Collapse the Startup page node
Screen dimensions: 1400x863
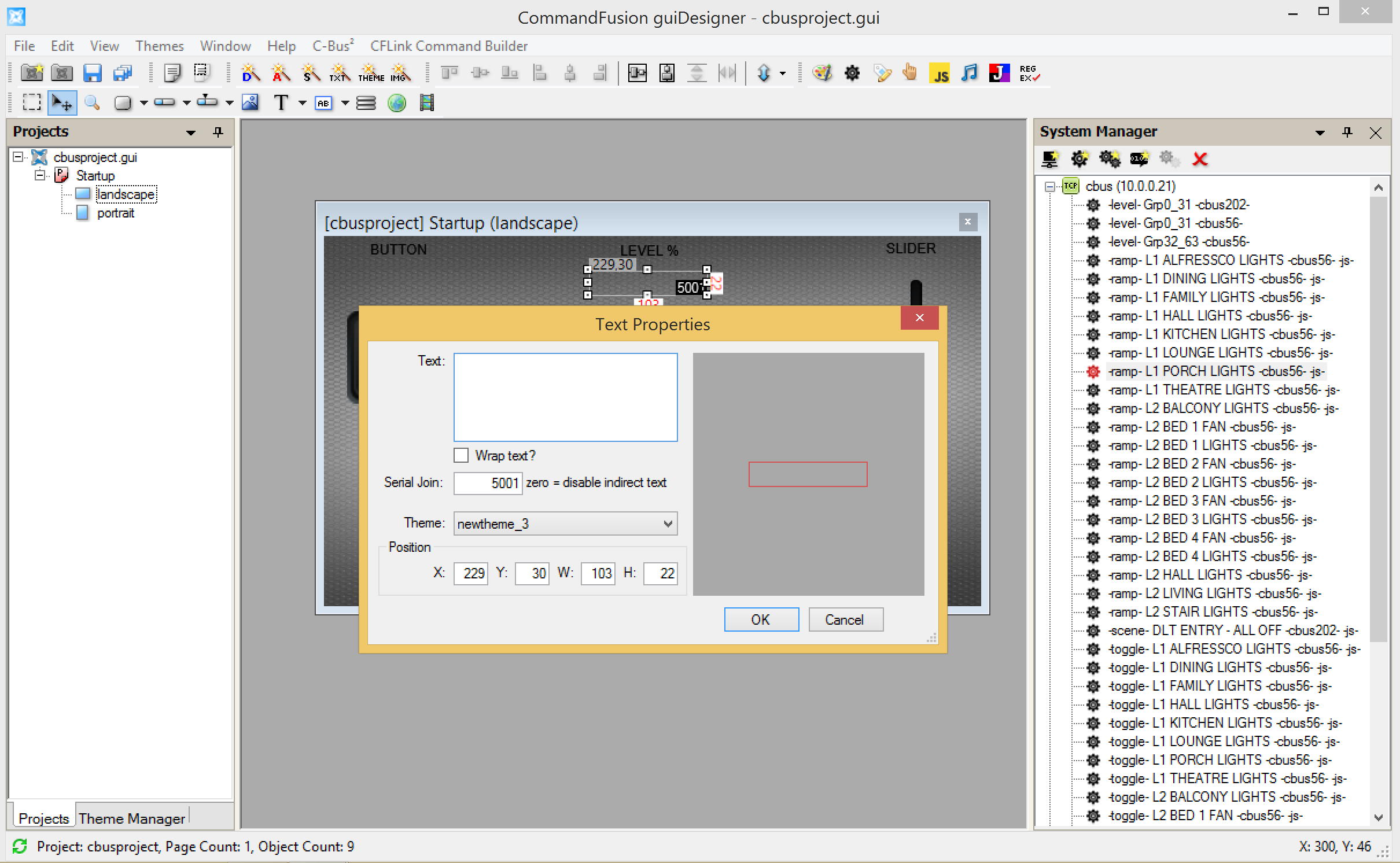[x=40, y=175]
